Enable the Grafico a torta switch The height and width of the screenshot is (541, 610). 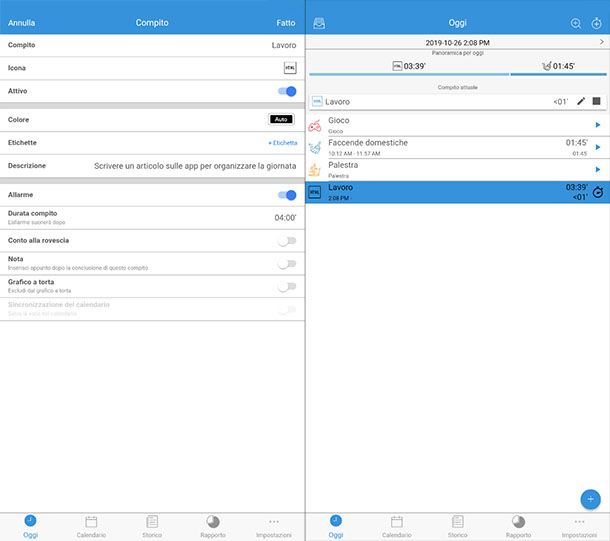pos(287,287)
